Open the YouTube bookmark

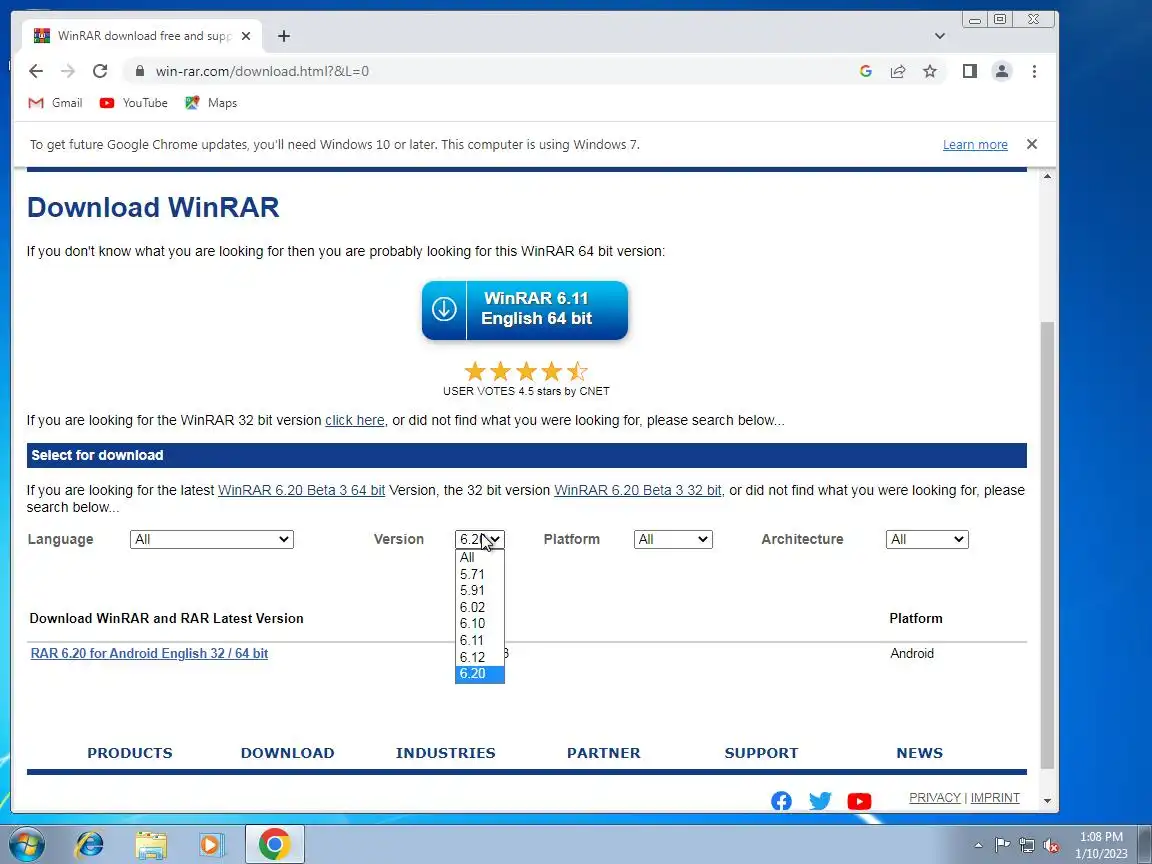click(x=134, y=103)
